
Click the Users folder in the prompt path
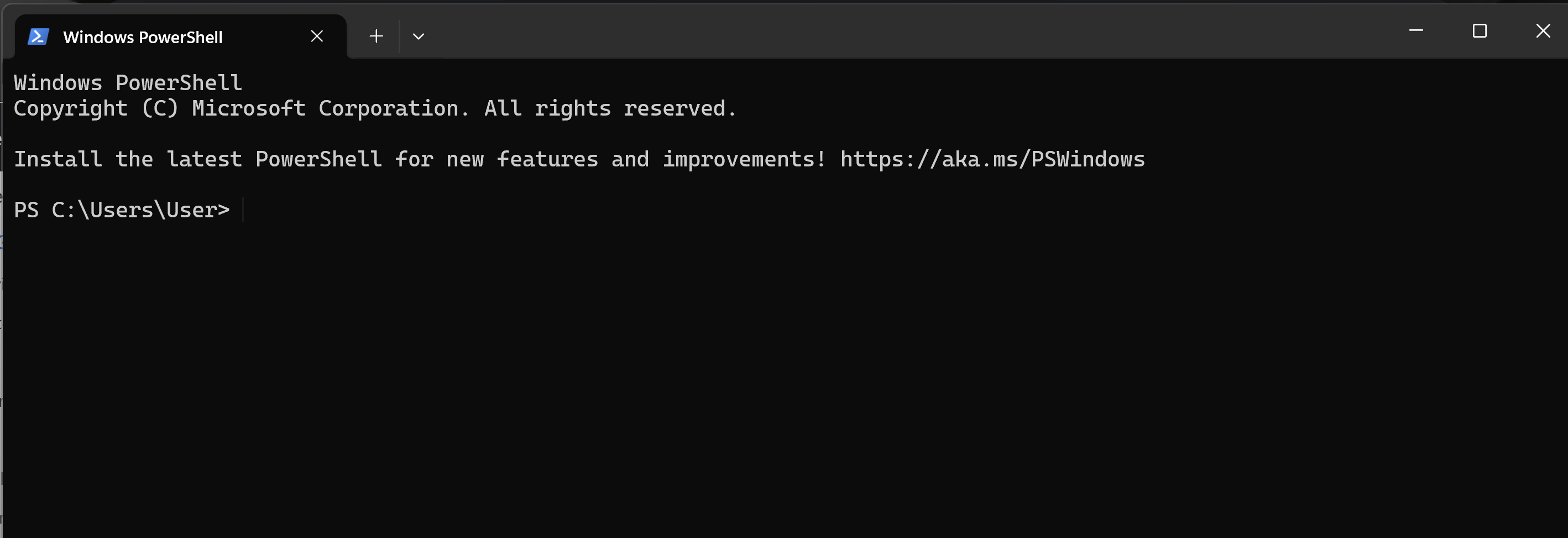coord(121,210)
